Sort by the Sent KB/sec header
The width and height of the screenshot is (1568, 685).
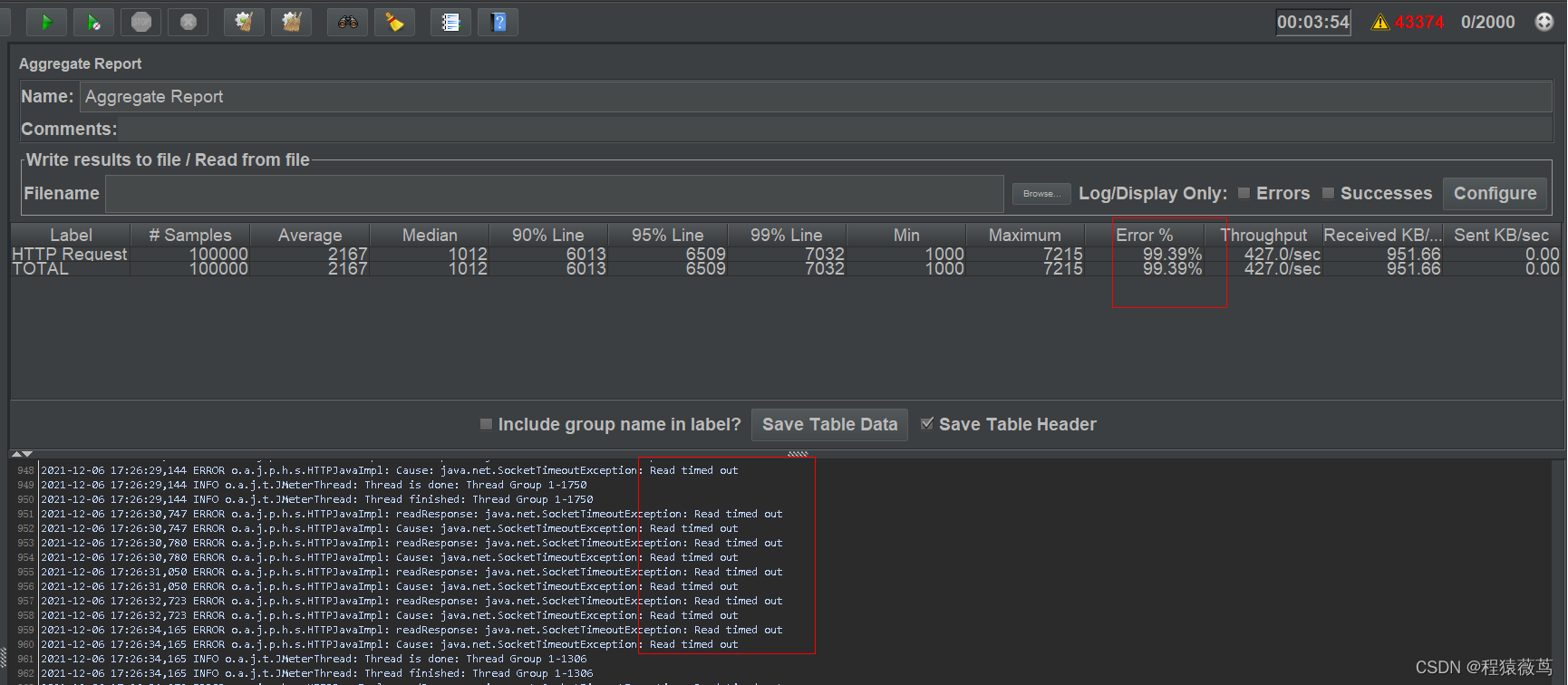point(1502,235)
